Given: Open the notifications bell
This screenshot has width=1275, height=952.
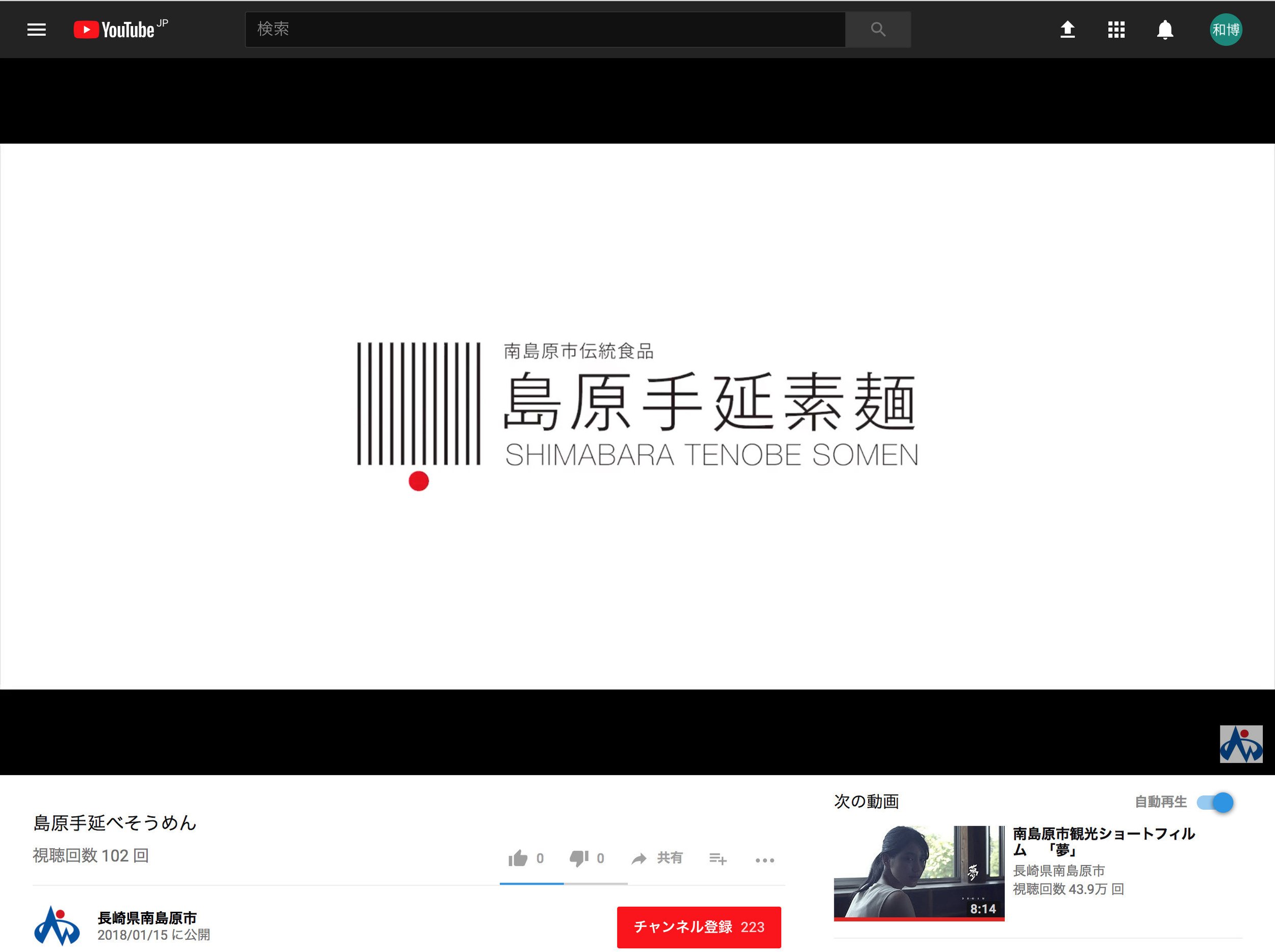Looking at the screenshot, I should (x=1165, y=30).
